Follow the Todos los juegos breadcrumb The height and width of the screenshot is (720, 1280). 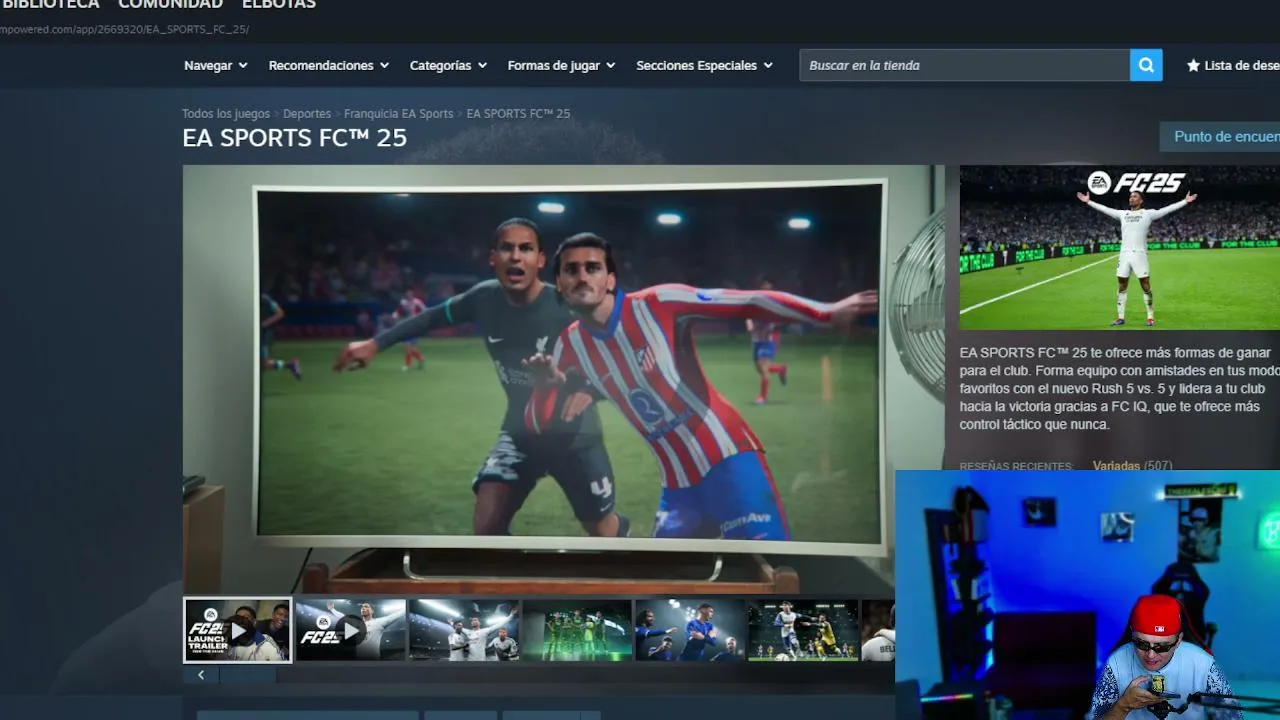coord(226,114)
